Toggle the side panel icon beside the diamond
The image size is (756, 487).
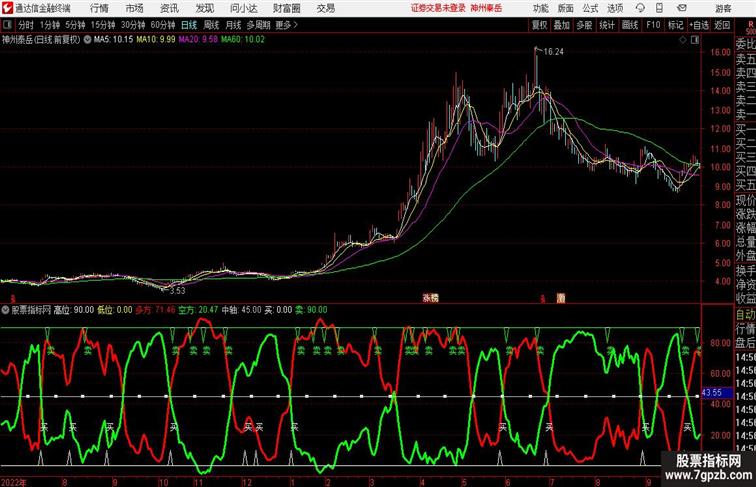pos(695,40)
